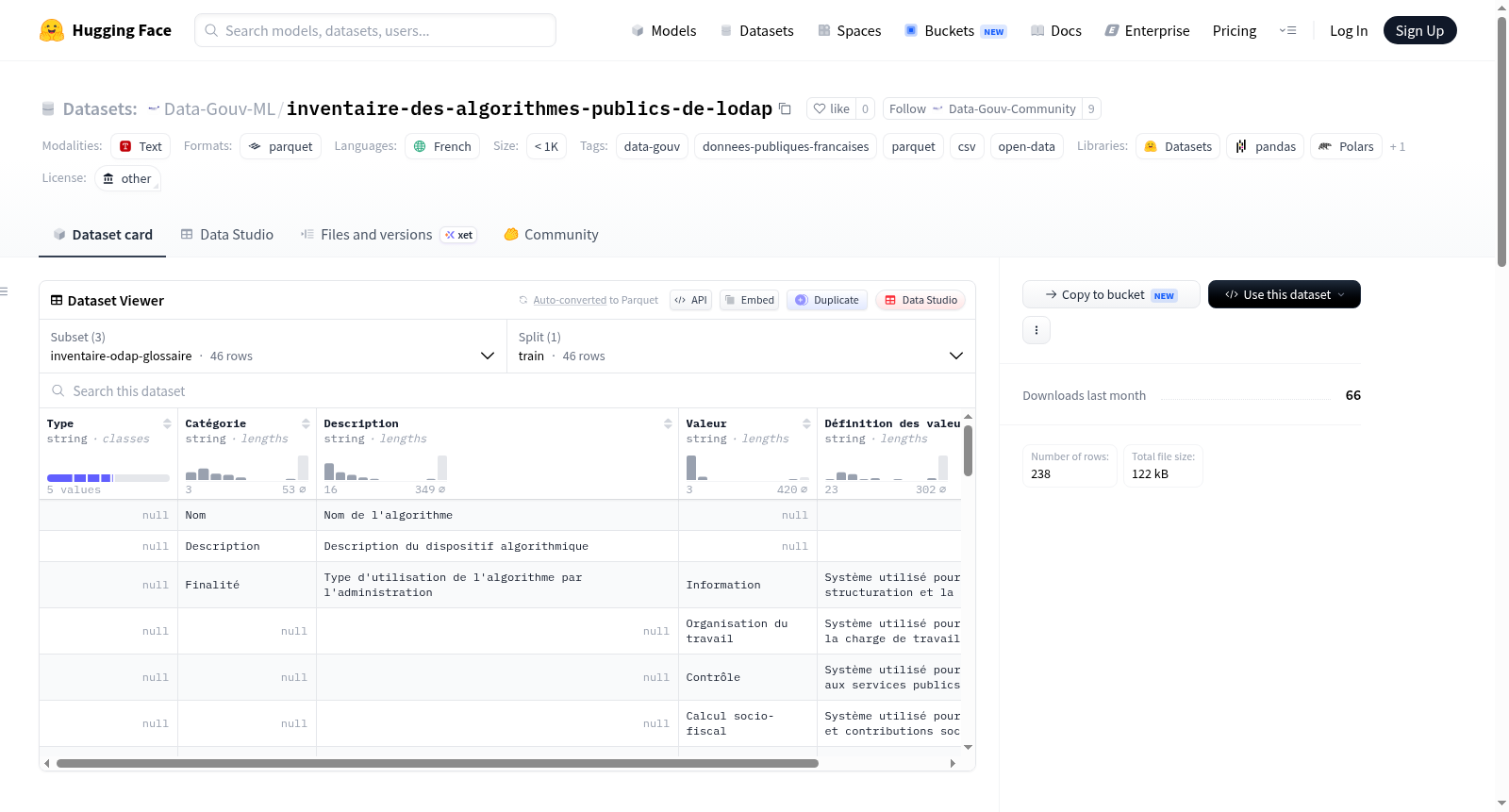Click the Data-Gouv-ML organization name

click(x=220, y=108)
